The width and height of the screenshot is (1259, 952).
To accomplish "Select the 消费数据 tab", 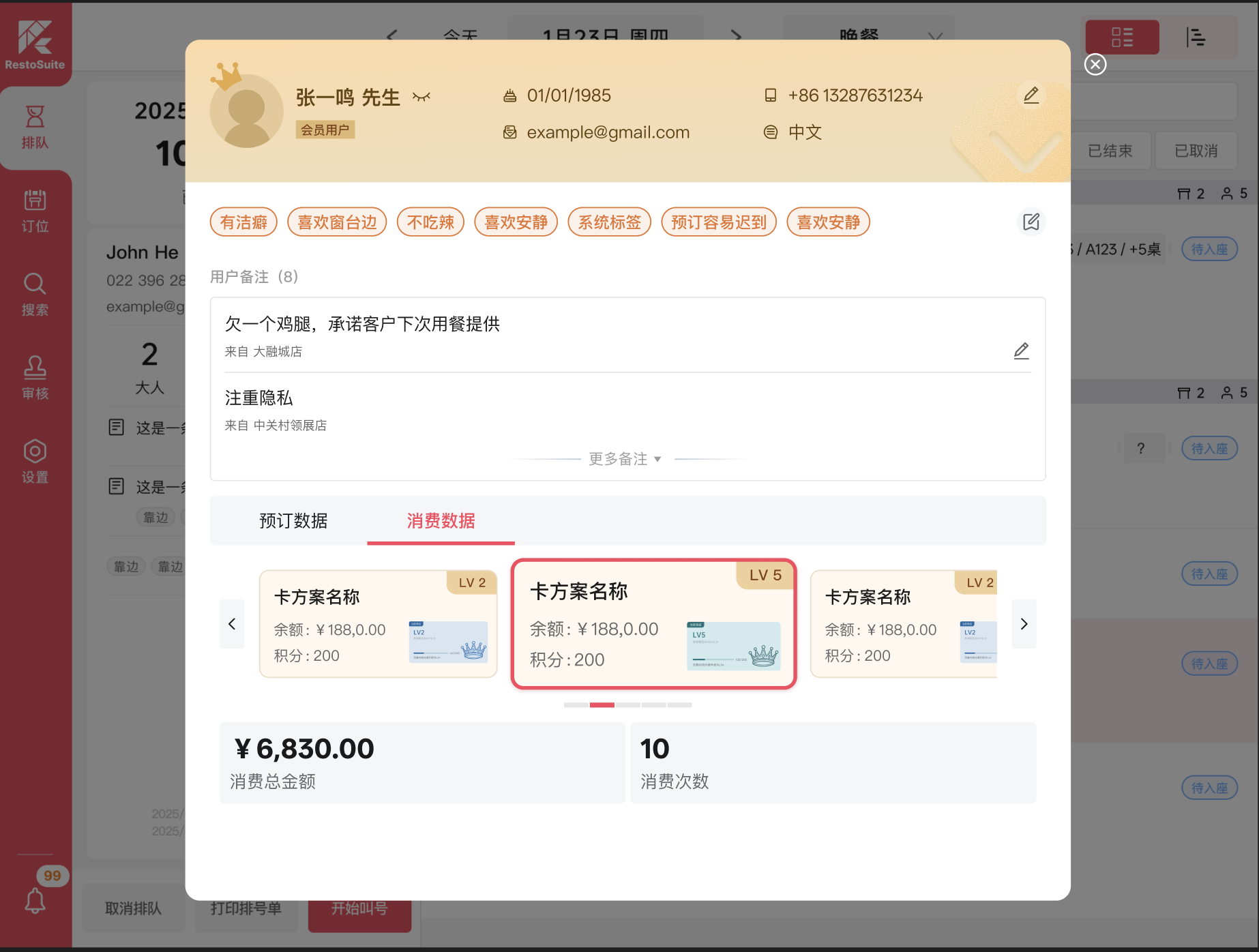I will pyautogui.click(x=441, y=521).
